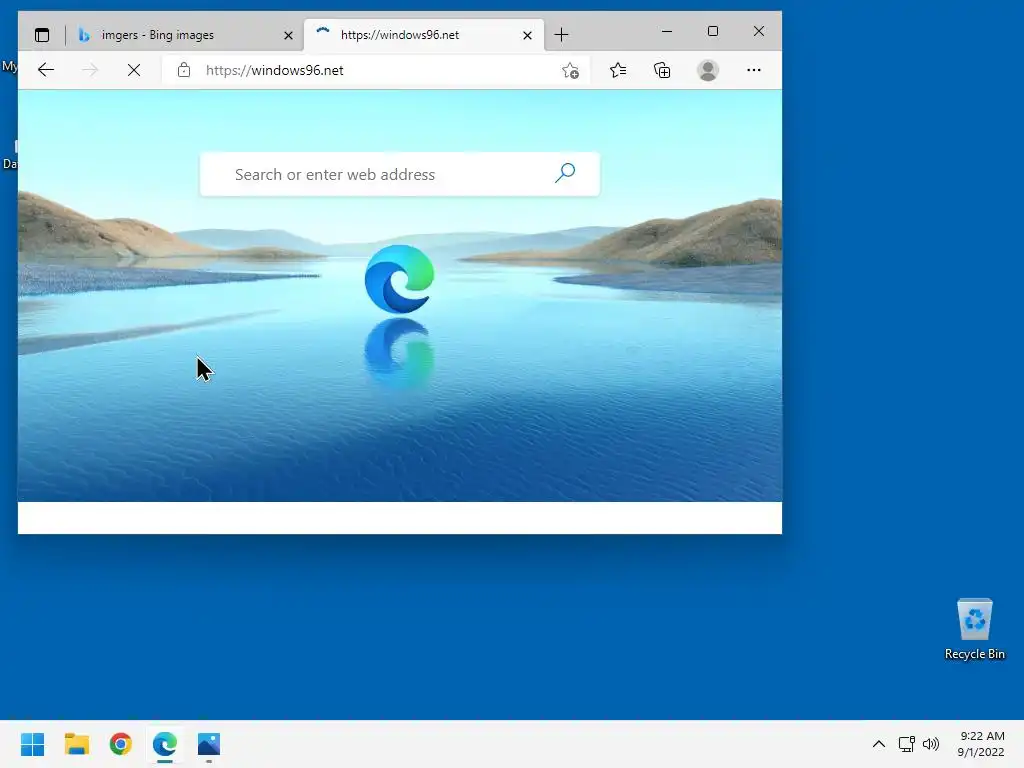Open network status tray icon
Viewport: 1024px width, 768px height.
click(906, 744)
